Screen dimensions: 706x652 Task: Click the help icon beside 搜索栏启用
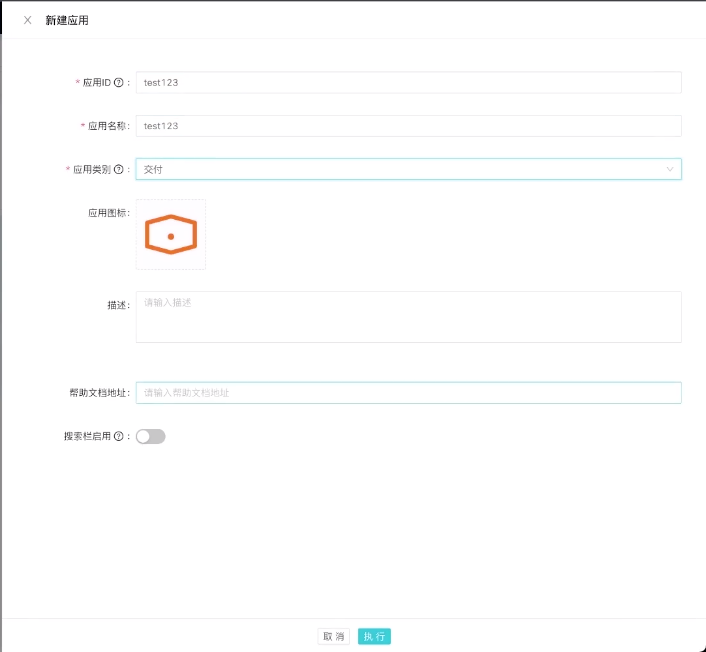click(x=119, y=437)
